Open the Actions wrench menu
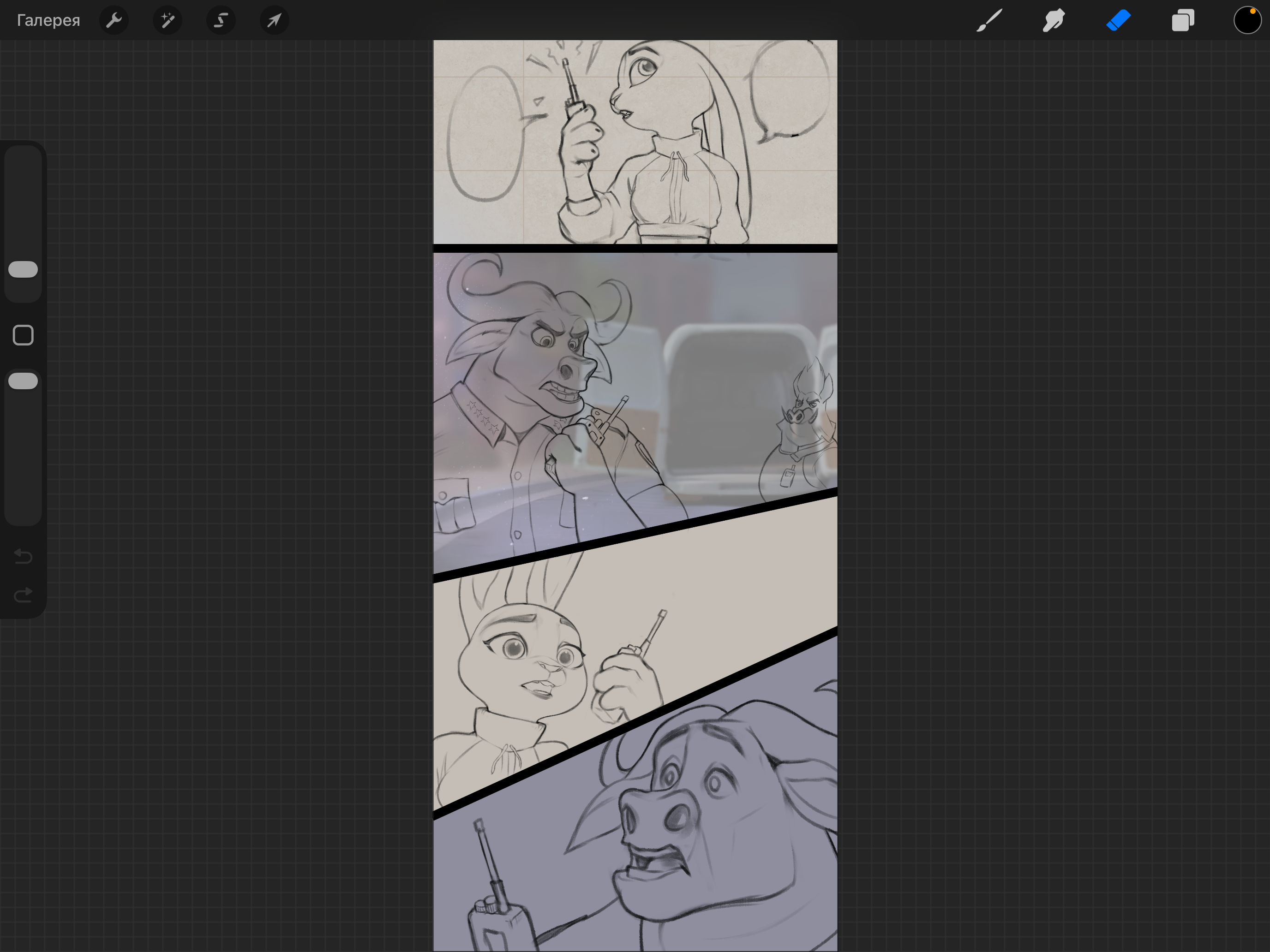The width and height of the screenshot is (1270, 952). 114,21
